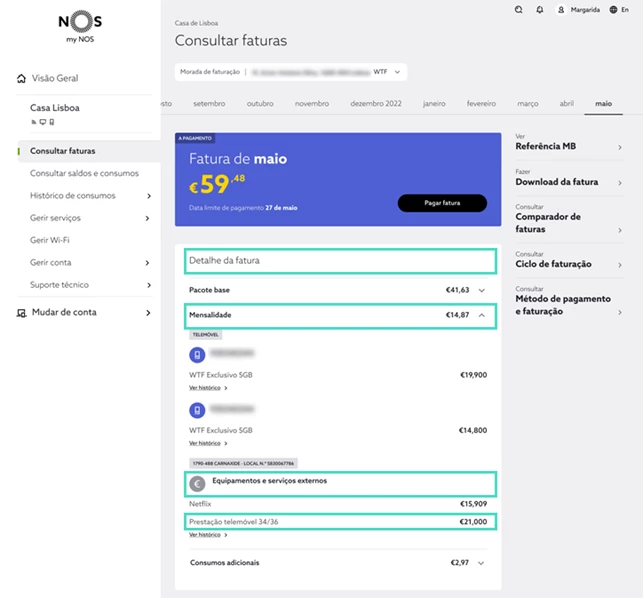Viewport: 643px width, 598px height.
Task: Open notifications bell icon
Action: (540, 9)
